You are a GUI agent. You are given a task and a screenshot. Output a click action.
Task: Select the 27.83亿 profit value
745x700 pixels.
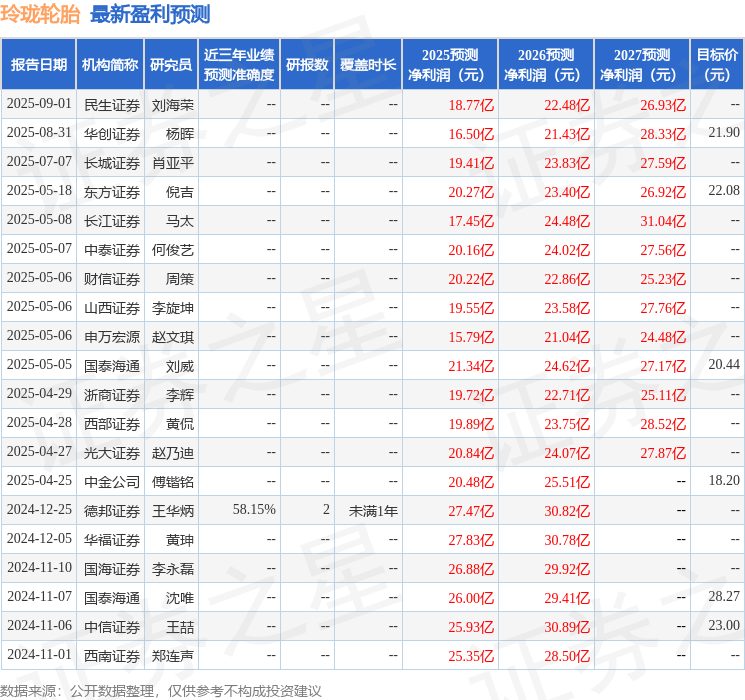coord(471,540)
